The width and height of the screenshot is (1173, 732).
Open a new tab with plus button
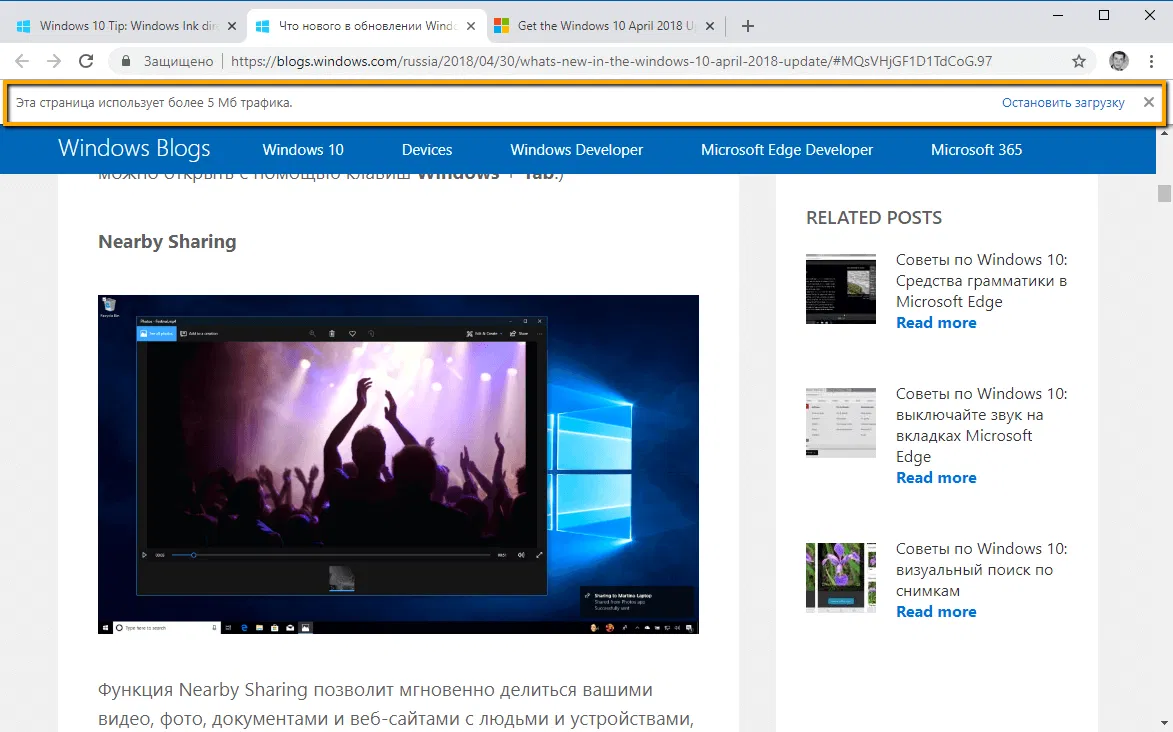click(x=747, y=26)
